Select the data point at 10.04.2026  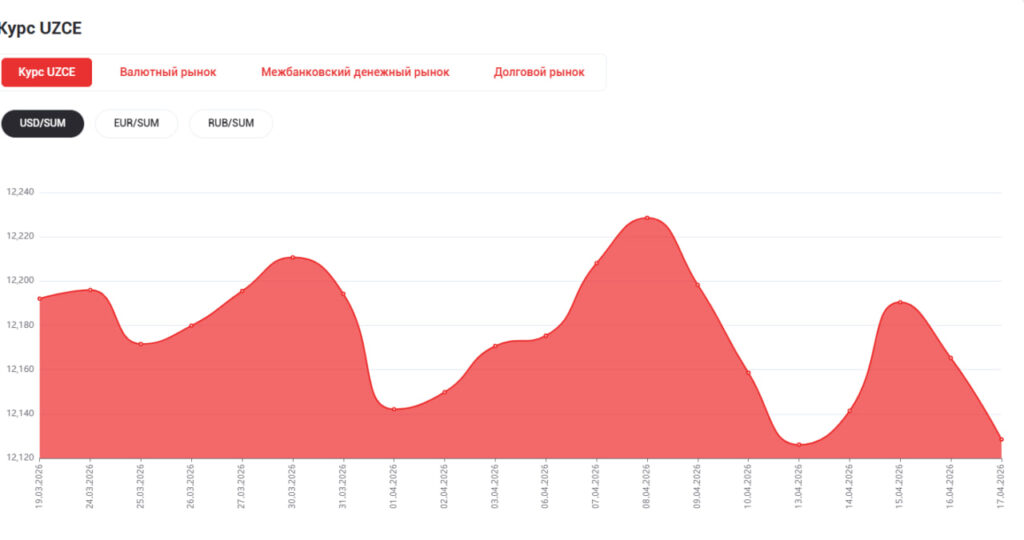tap(748, 373)
